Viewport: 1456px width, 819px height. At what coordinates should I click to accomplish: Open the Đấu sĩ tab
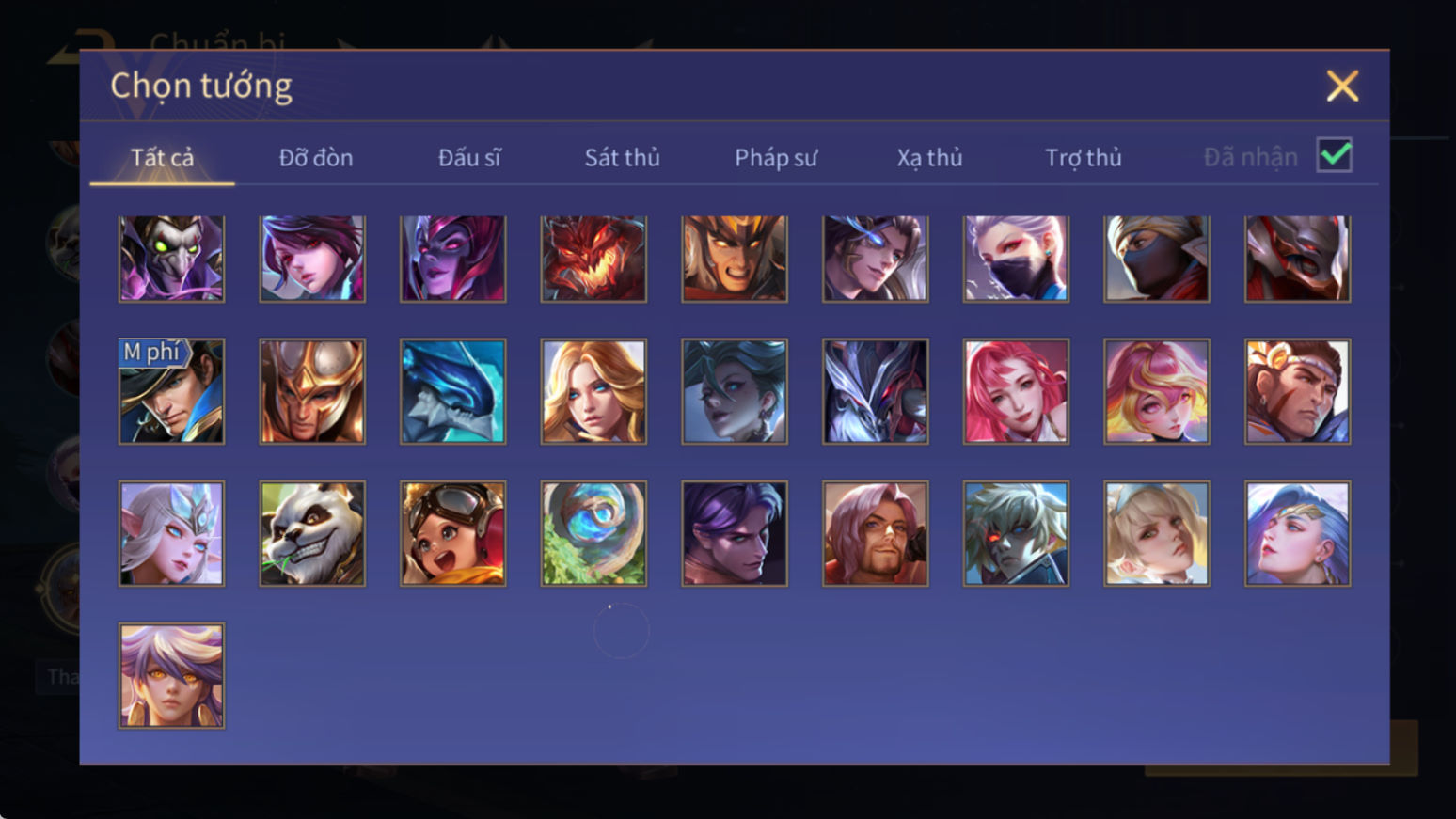469,157
